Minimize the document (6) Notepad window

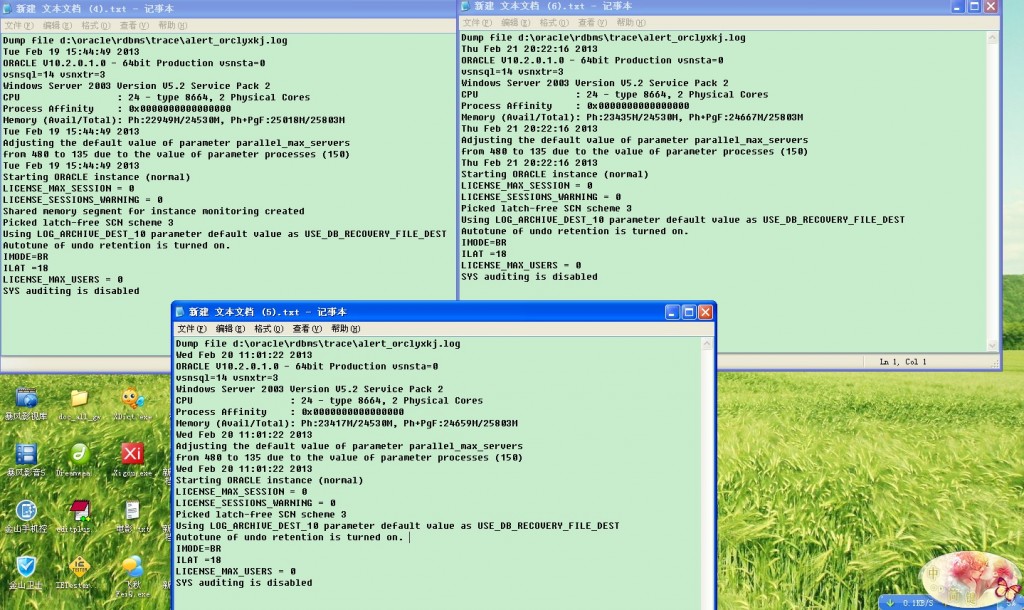958,6
